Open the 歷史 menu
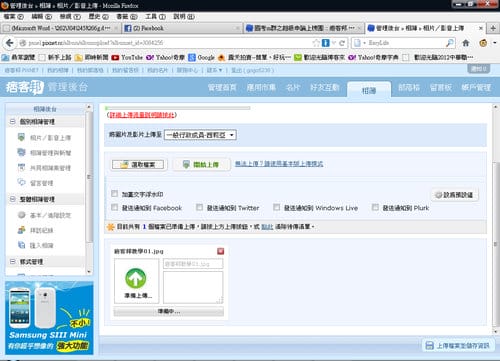Screen dimensions: 500x361 point(98,16)
